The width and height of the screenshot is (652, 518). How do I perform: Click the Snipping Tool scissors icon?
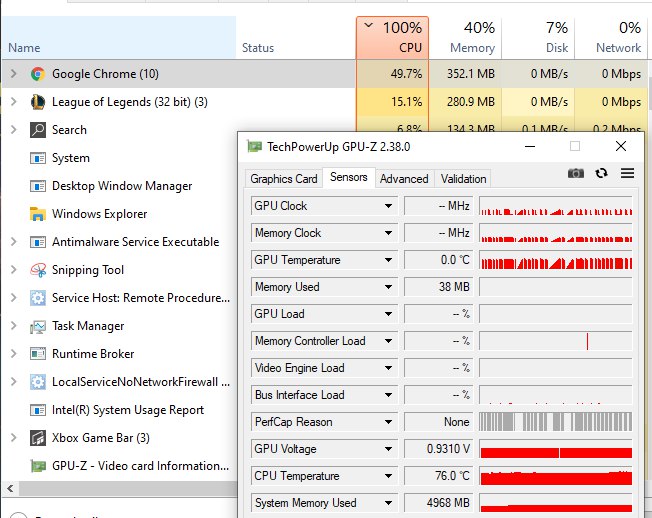pyautogui.click(x=38, y=270)
